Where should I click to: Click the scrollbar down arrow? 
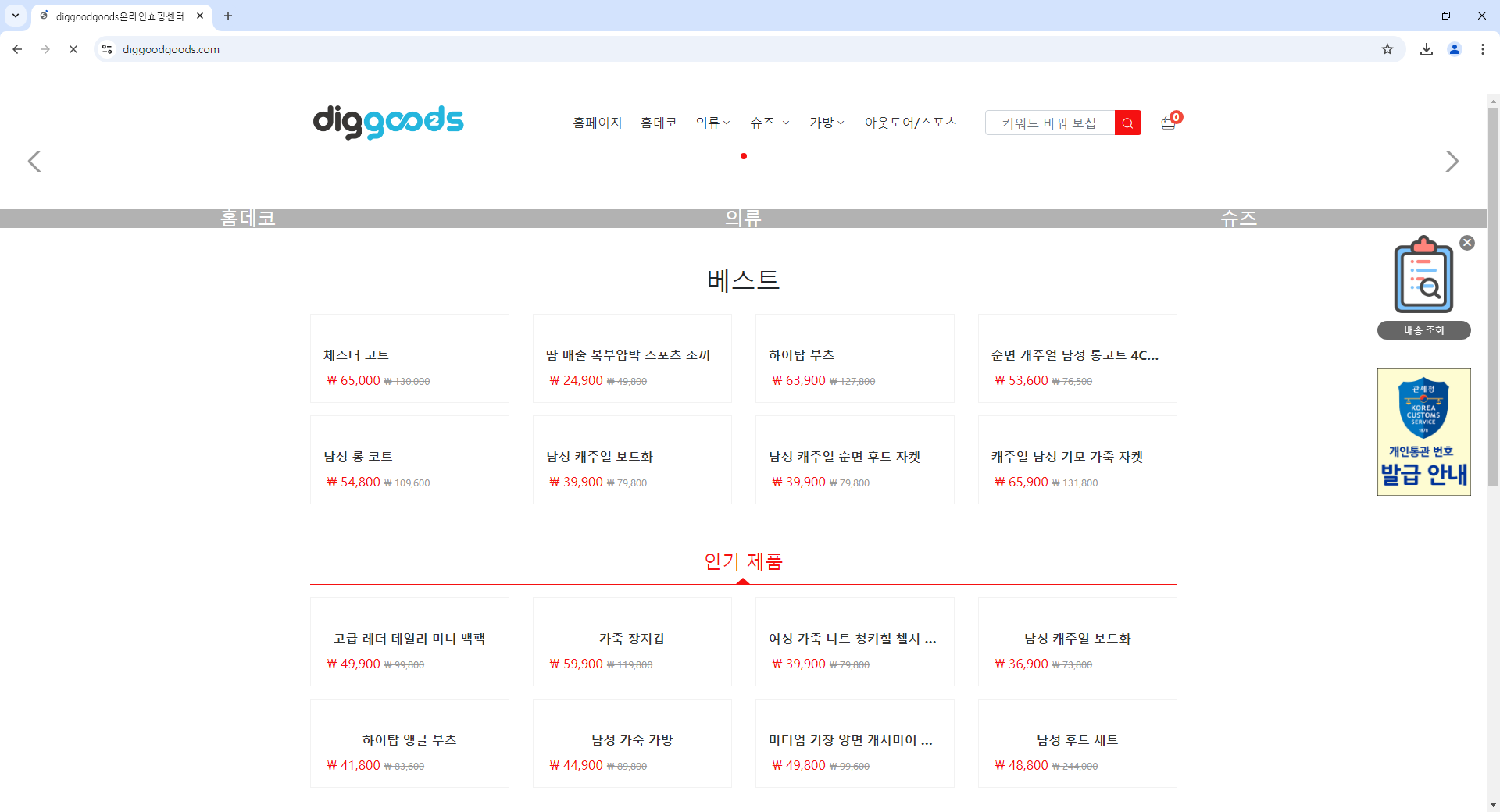coord(1493,805)
